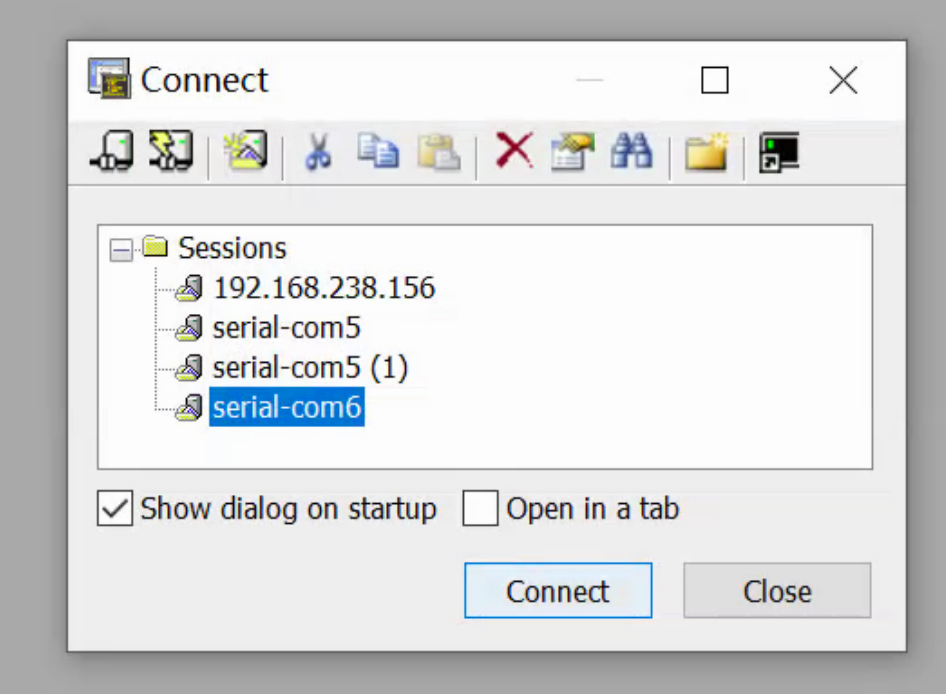
Task: Collapse the Sessions folder tree
Action: coord(121,249)
